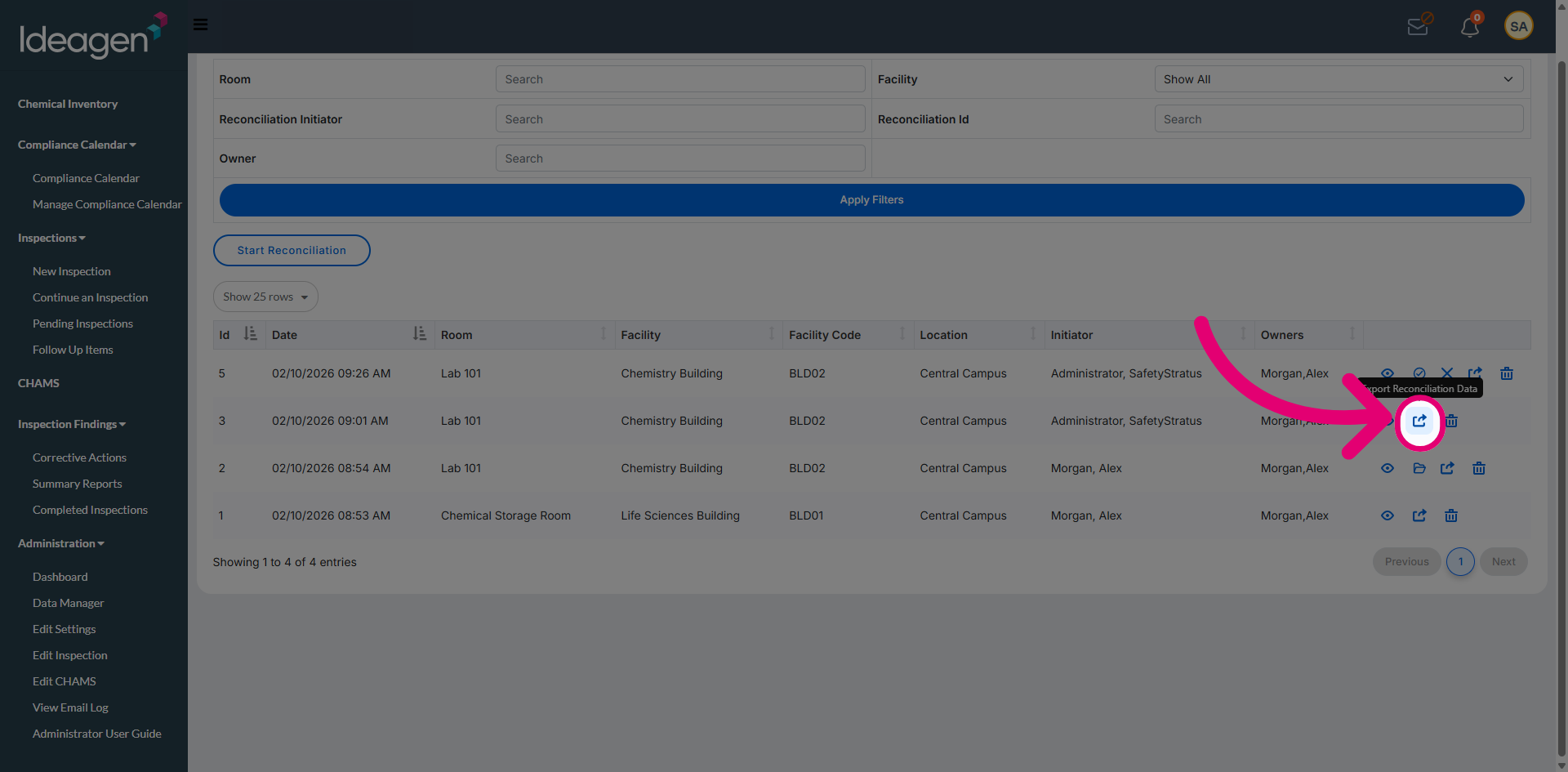Viewport: 1568px width, 772px height.
Task: Open the SA user avatar menu
Action: tap(1518, 26)
